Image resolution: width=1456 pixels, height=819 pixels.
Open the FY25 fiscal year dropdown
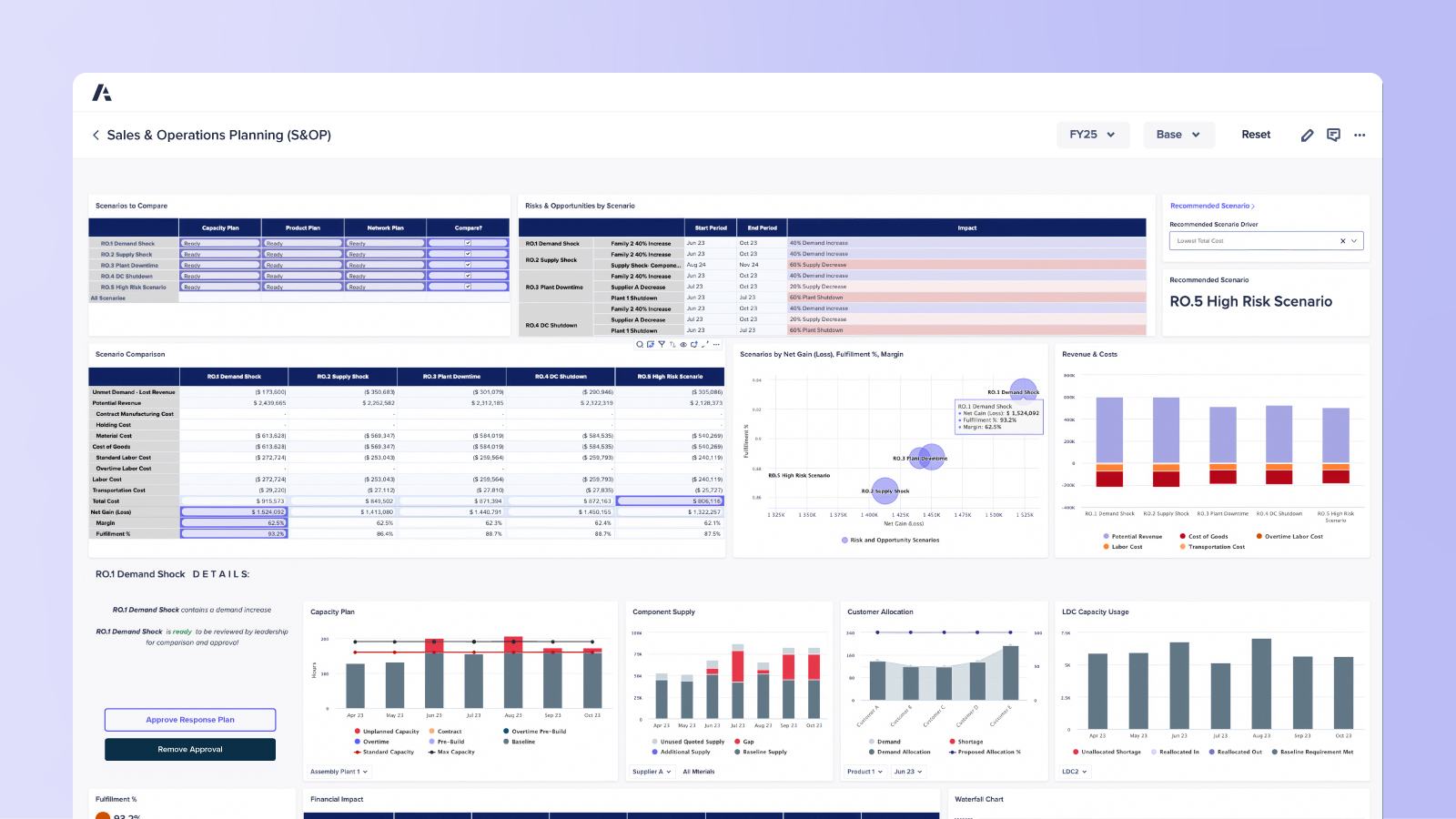click(x=1092, y=134)
